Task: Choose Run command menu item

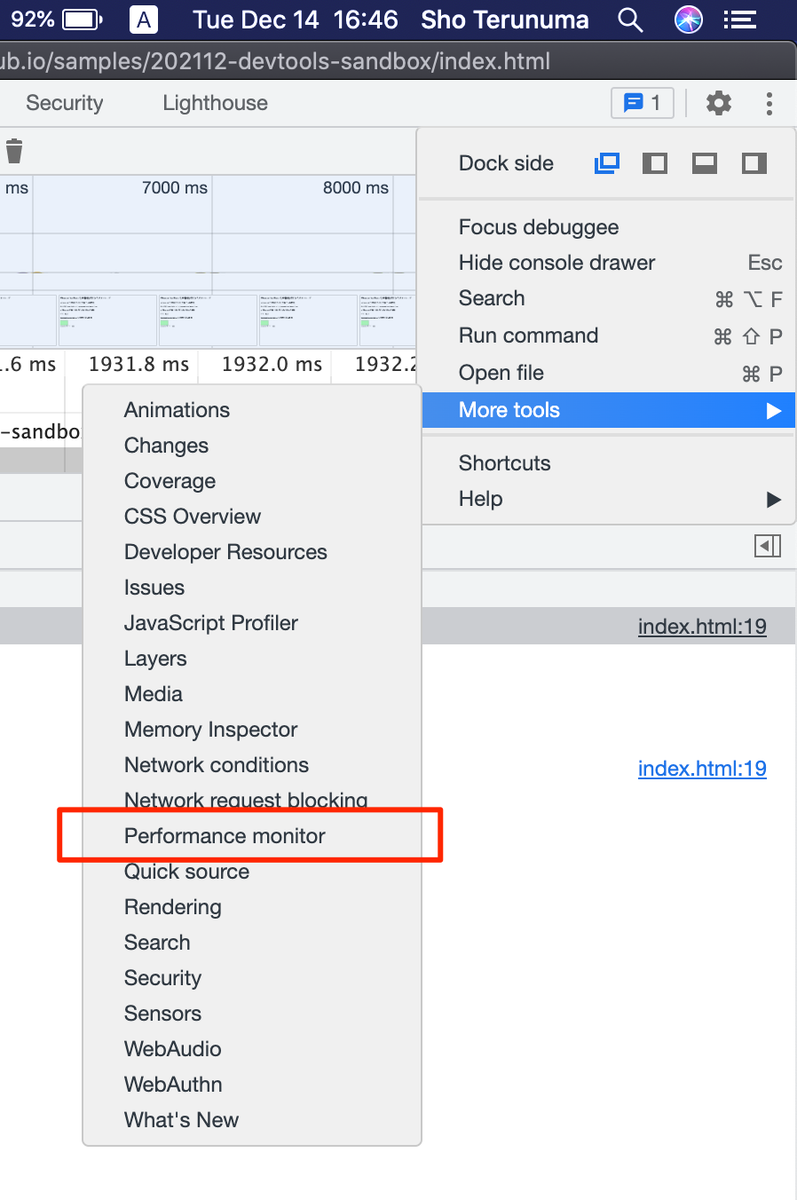Action: click(608, 336)
